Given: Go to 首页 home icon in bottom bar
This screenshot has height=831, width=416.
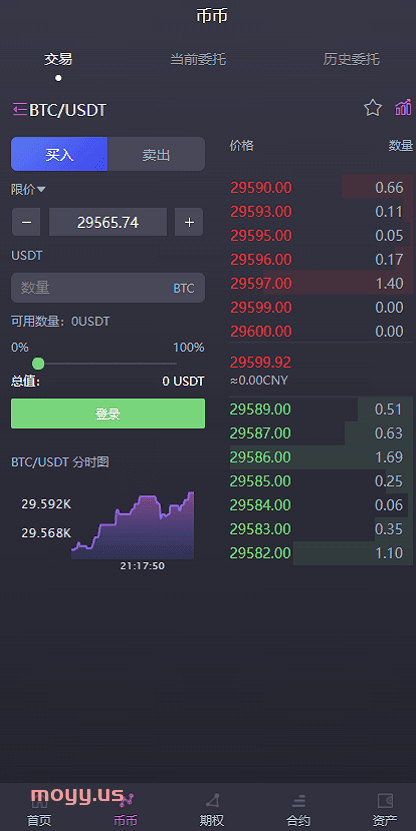Looking at the screenshot, I should [39, 801].
